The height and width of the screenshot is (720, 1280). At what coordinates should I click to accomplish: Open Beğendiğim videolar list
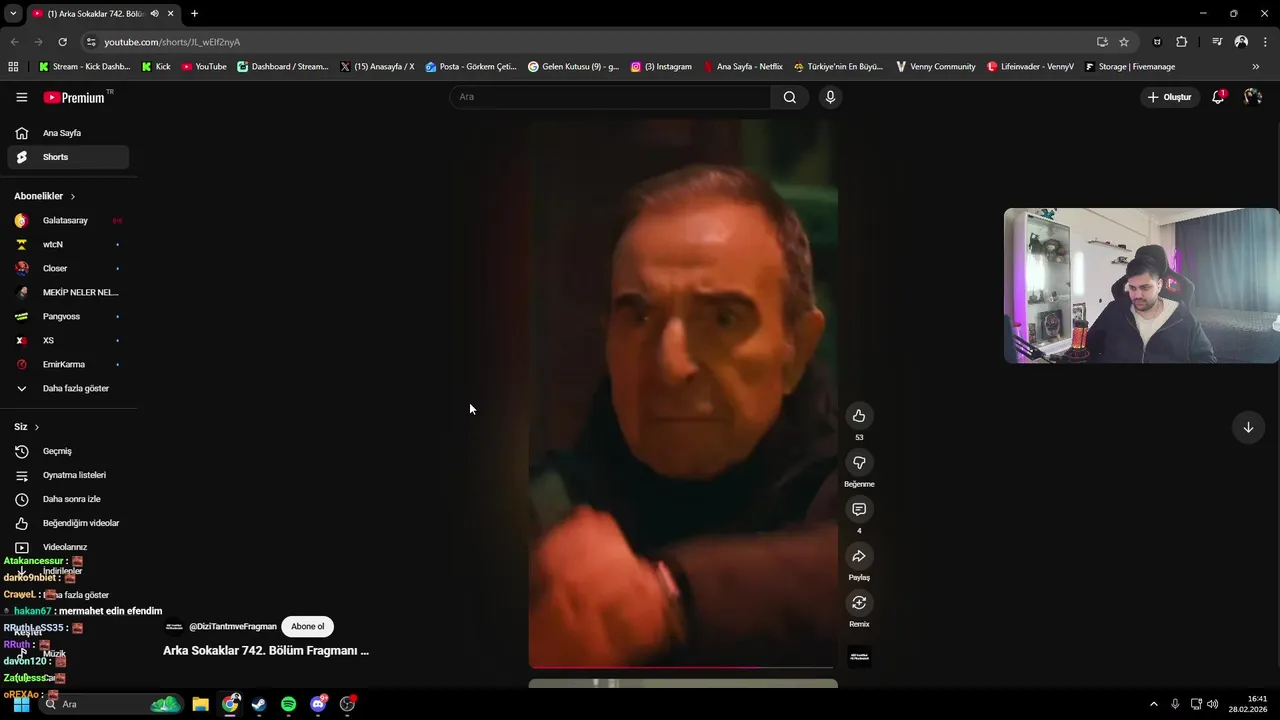[68, 523]
